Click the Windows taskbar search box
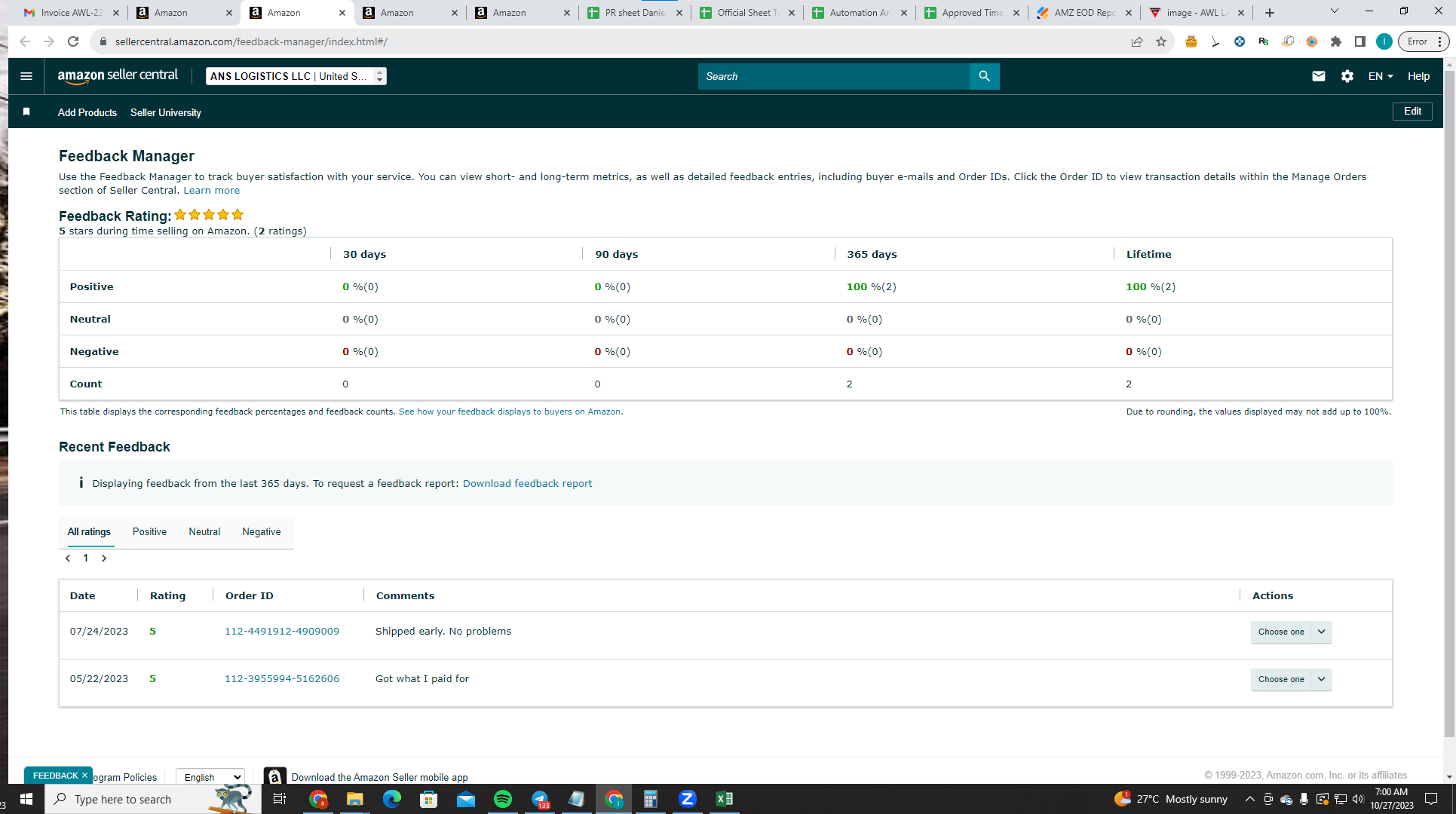 click(154, 799)
